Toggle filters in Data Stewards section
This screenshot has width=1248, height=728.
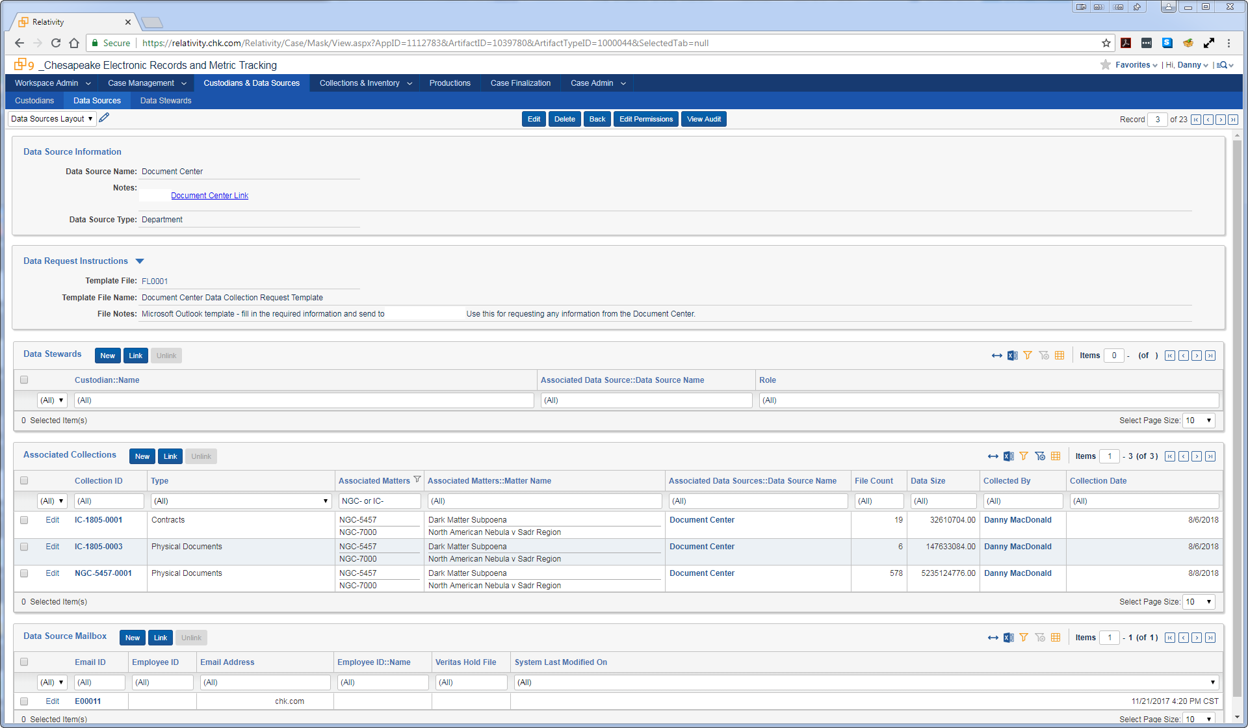[x=1028, y=355]
